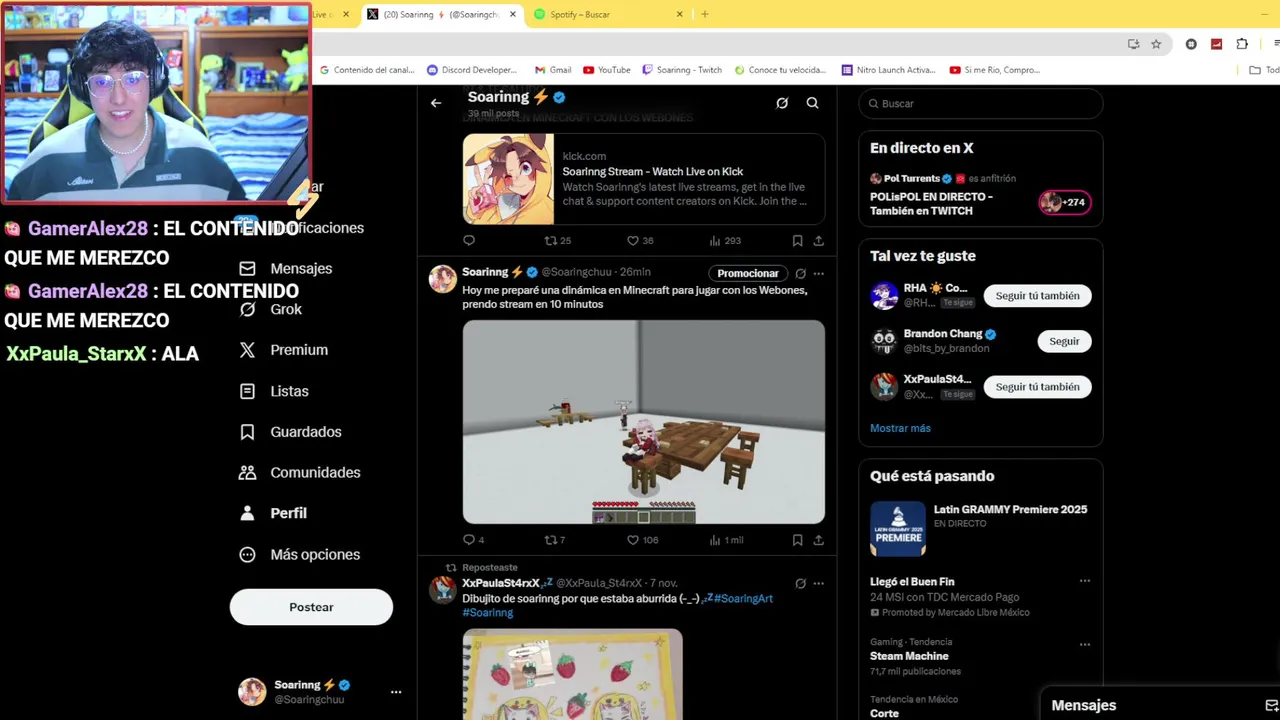
Task: Open Perfil in the sidebar
Action: [x=274, y=513]
